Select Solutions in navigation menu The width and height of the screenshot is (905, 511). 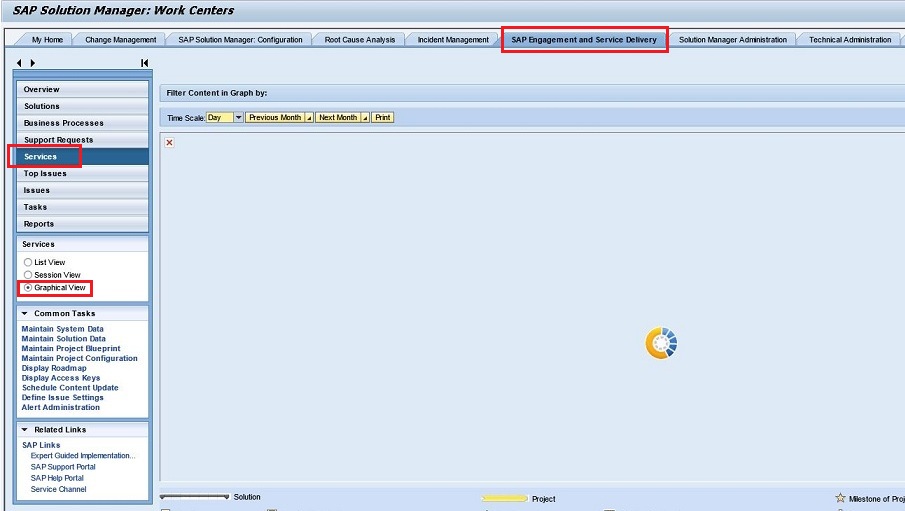(83, 106)
